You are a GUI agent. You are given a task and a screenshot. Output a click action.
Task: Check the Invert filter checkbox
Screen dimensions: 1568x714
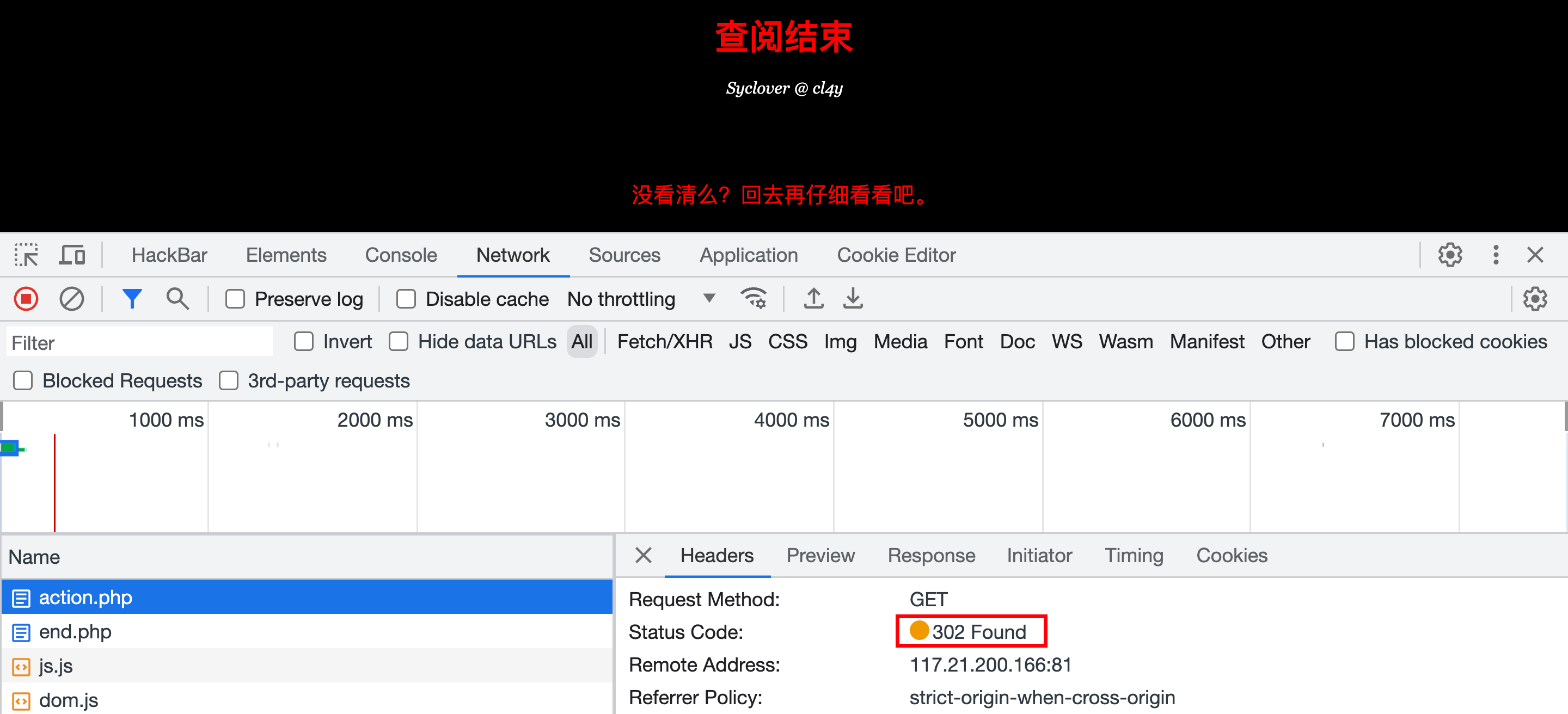[303, 341]
